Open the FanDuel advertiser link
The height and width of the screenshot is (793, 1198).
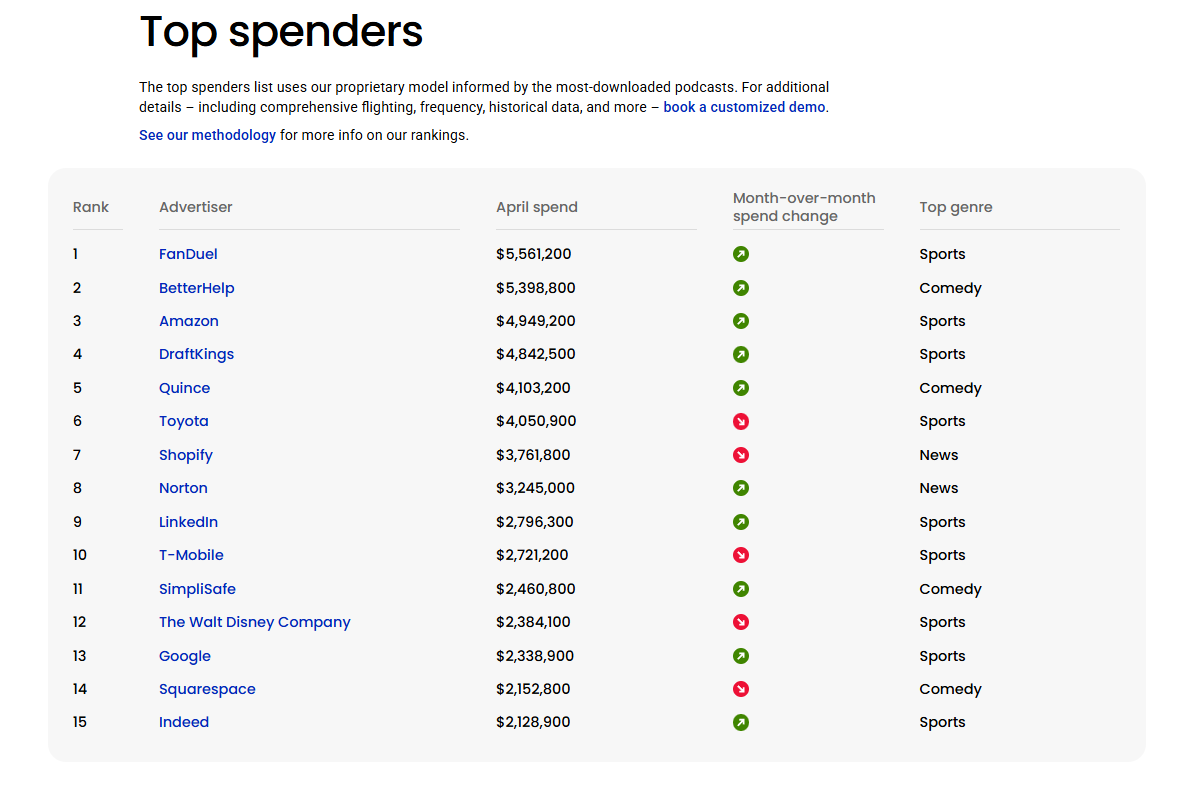click(188, 254)
